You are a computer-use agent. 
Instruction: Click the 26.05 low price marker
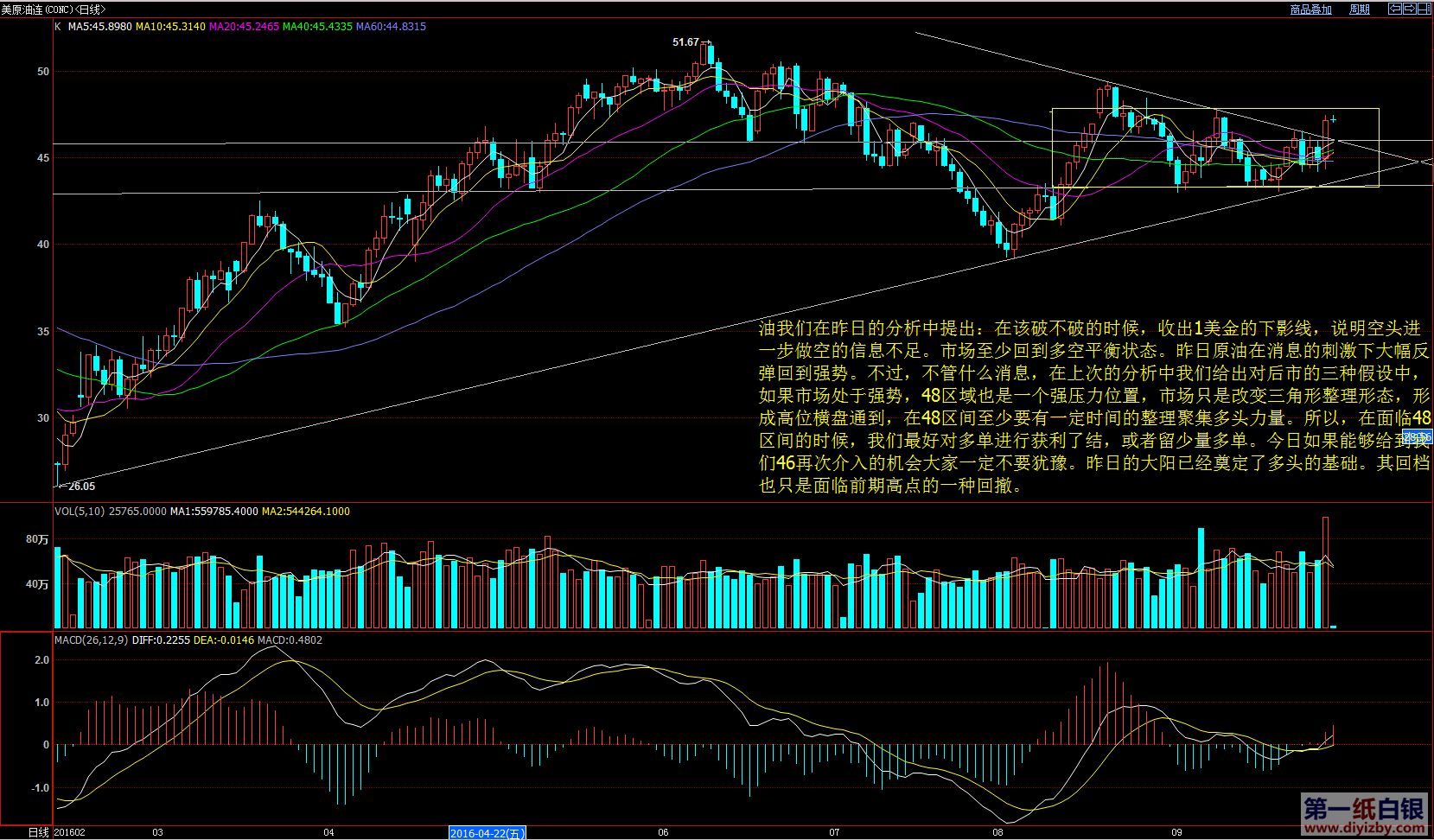81,487
